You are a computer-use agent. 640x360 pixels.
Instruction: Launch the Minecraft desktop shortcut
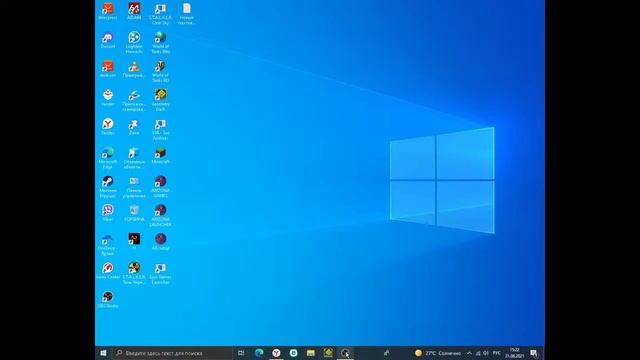160,156
